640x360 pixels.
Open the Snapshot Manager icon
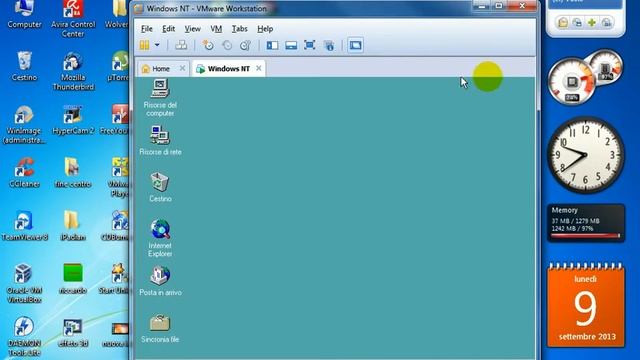tap(245, 45)
